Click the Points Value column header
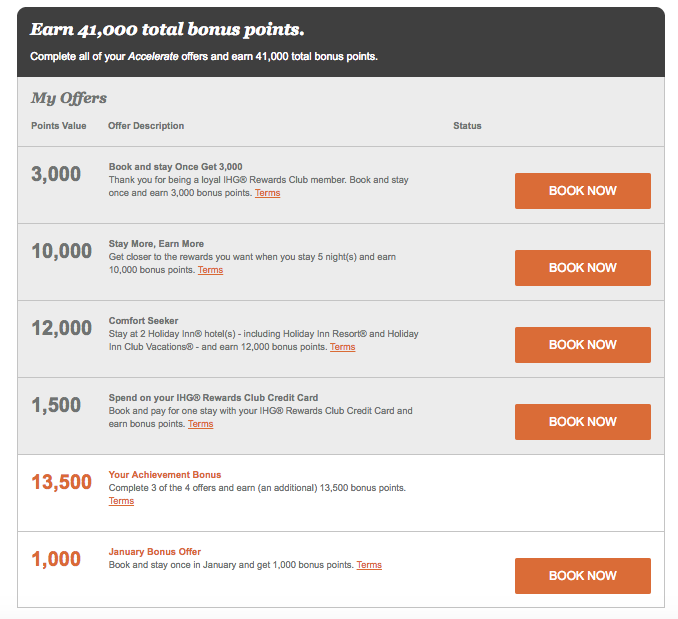The width and height of the screenshot is (678, 619). [x=59, y=126]
